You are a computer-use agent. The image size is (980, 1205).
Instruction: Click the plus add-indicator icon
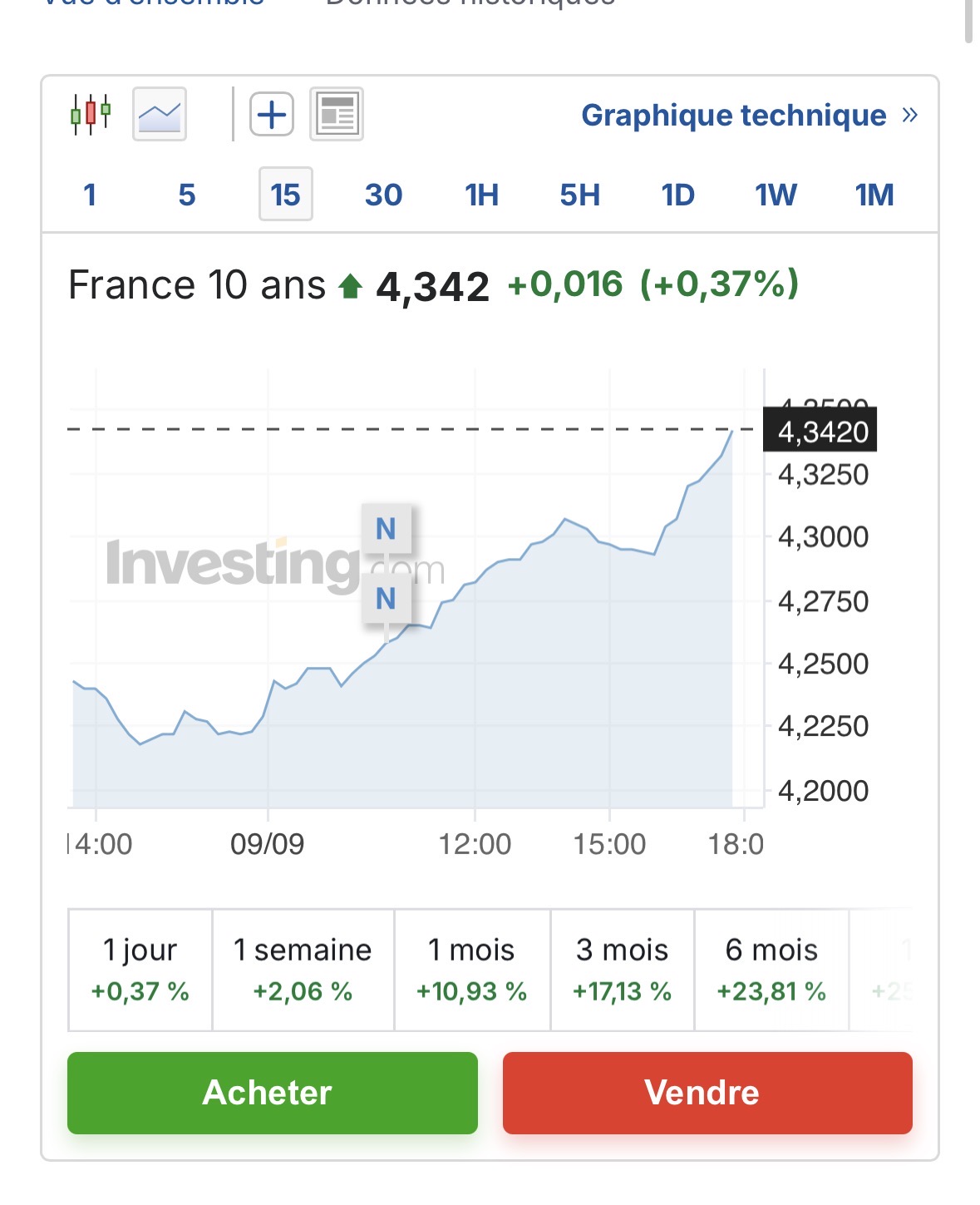[272, 114]
